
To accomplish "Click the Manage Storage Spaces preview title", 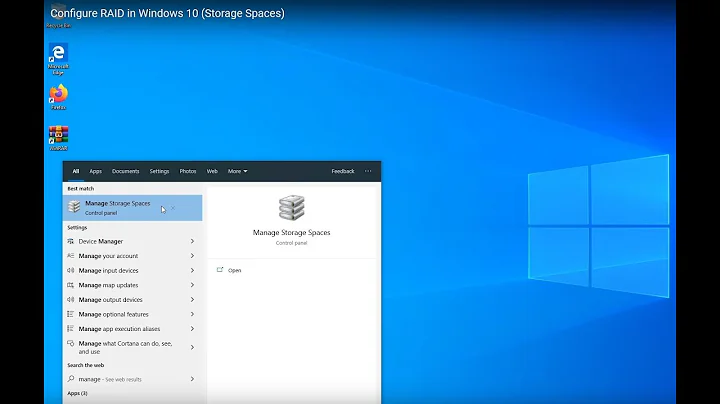I will 292,233.
